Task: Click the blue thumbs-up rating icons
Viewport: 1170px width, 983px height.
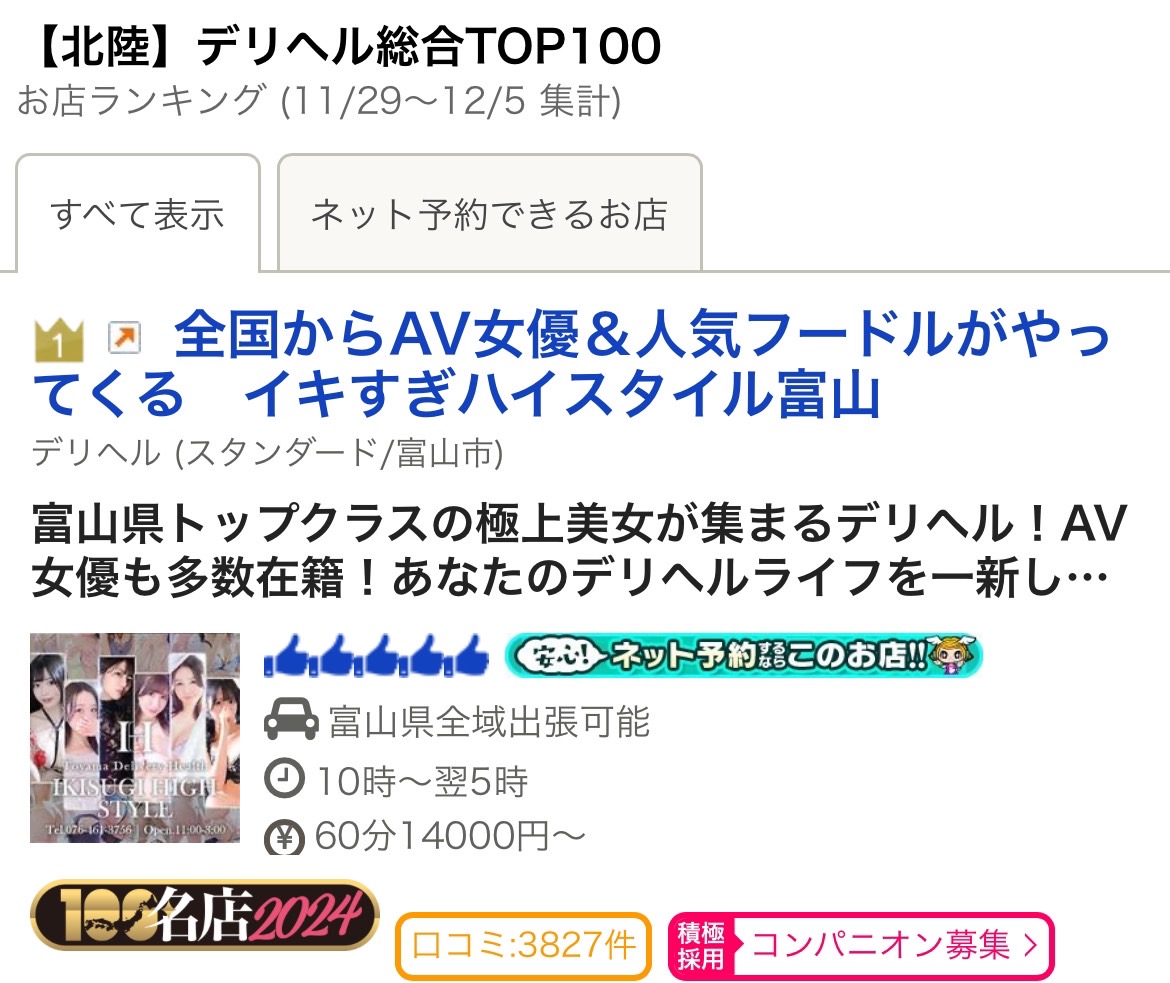Action: coord(376,656)
